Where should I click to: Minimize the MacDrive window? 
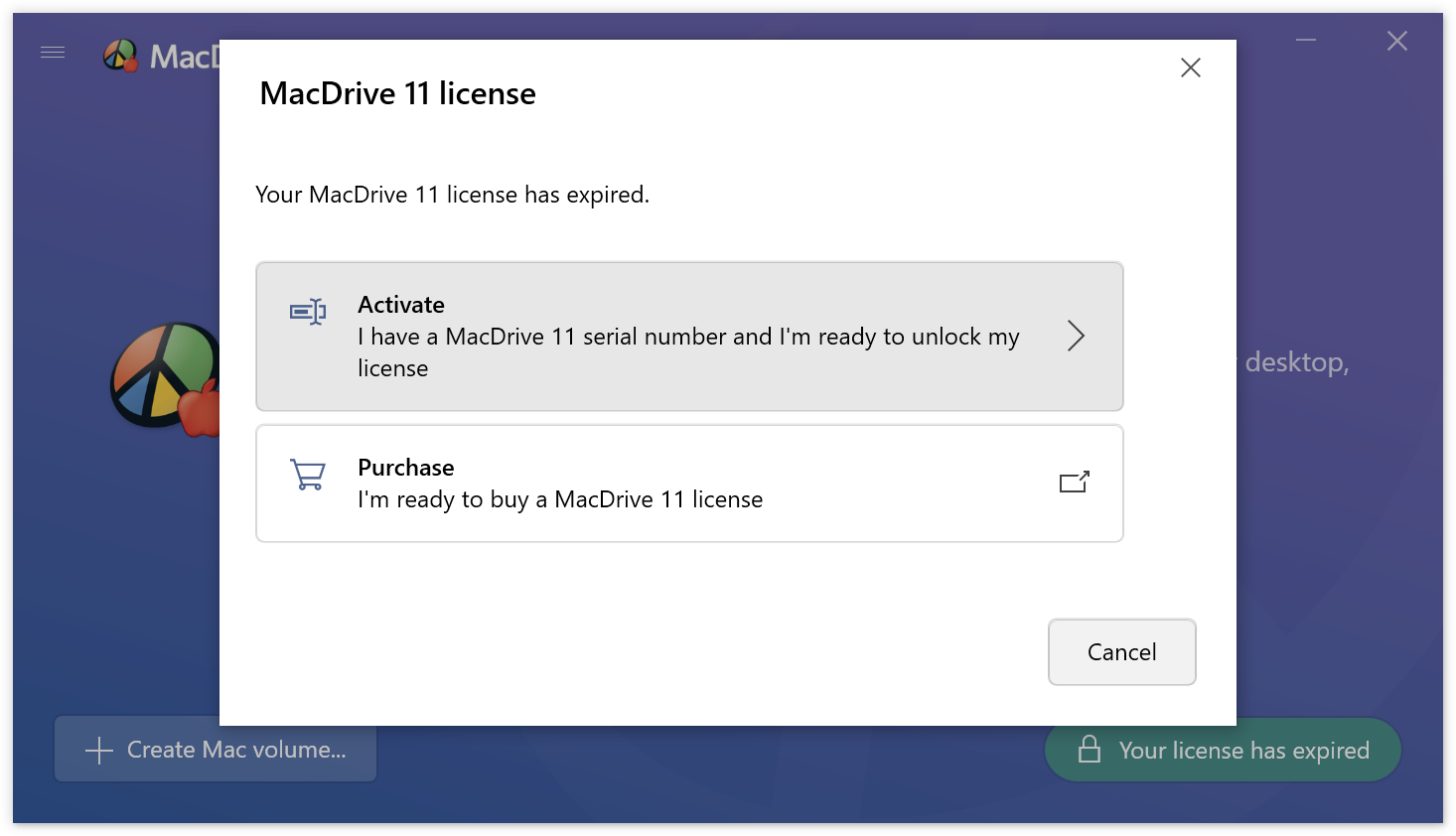coord(1305,41)
